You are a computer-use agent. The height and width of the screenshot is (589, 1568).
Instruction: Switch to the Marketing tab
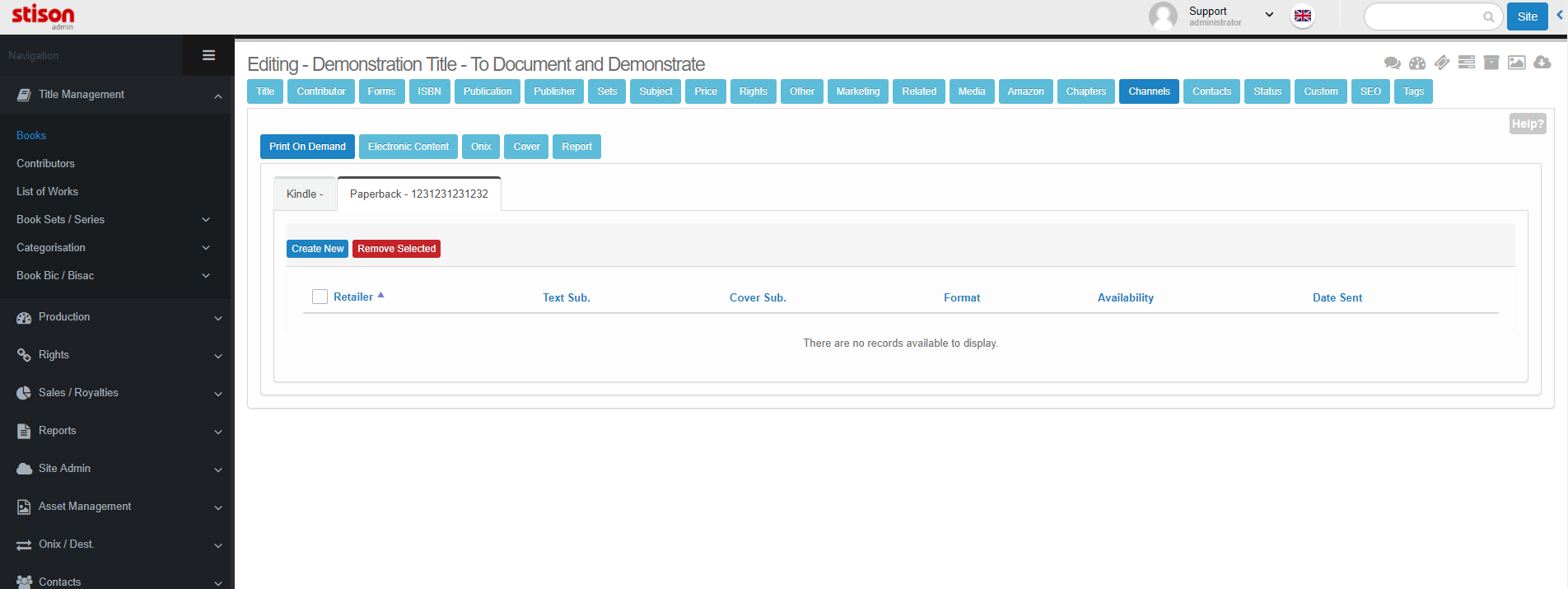tap(857, 91)
